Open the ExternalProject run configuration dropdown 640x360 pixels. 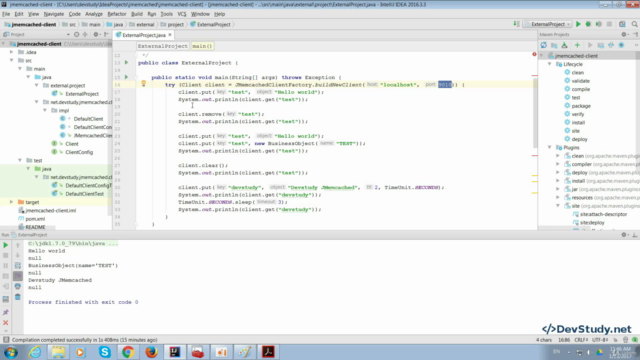[548, 24]
